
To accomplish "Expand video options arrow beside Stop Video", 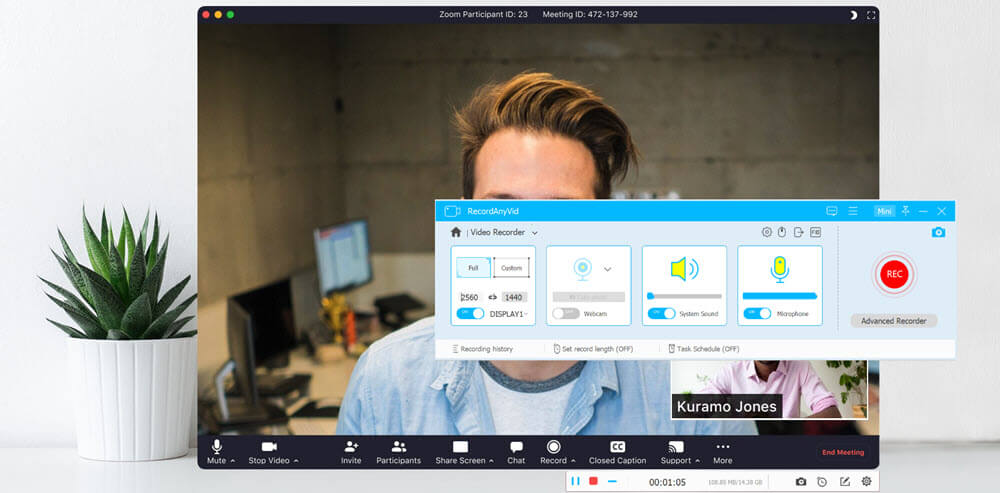I will click(296, 460).
